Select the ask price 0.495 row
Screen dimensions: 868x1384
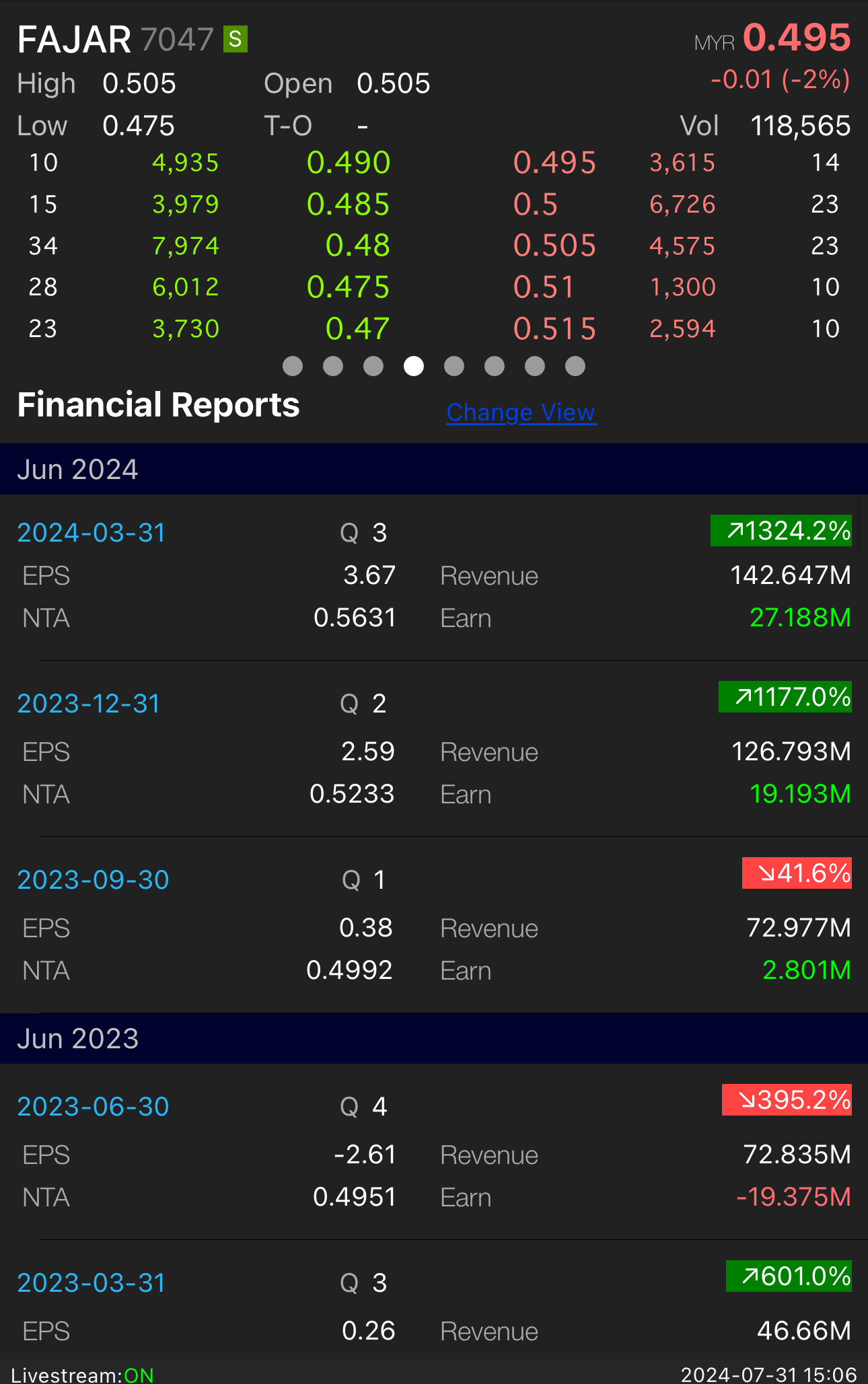pos(554,163)
